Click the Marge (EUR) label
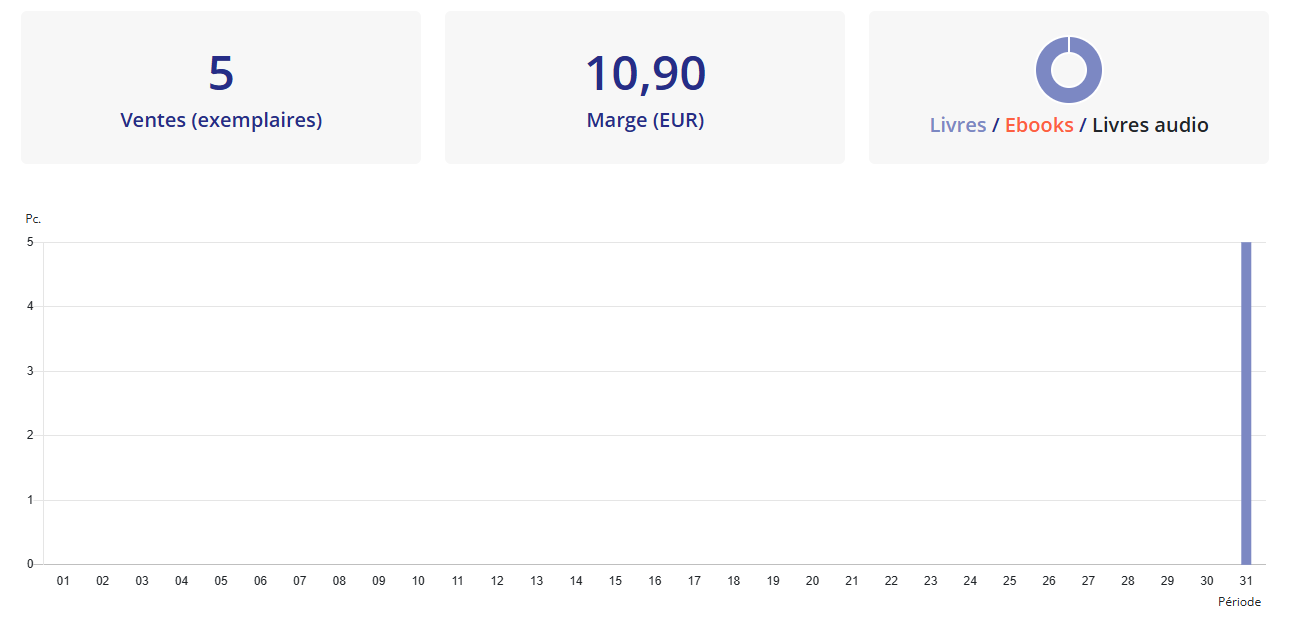1291x625 pixels. click(x=645, y=120)
